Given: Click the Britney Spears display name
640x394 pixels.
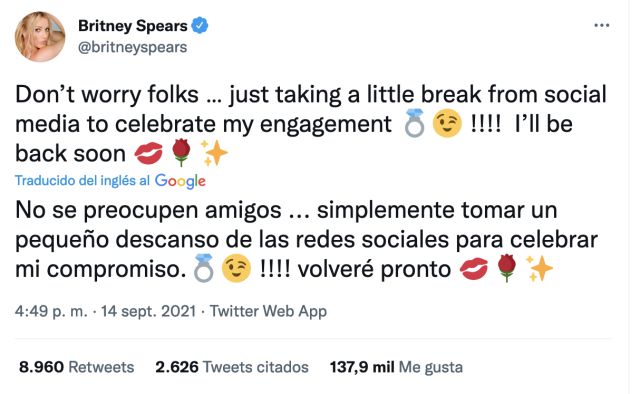Looking at the screenshot, I should tap(133, 26).
